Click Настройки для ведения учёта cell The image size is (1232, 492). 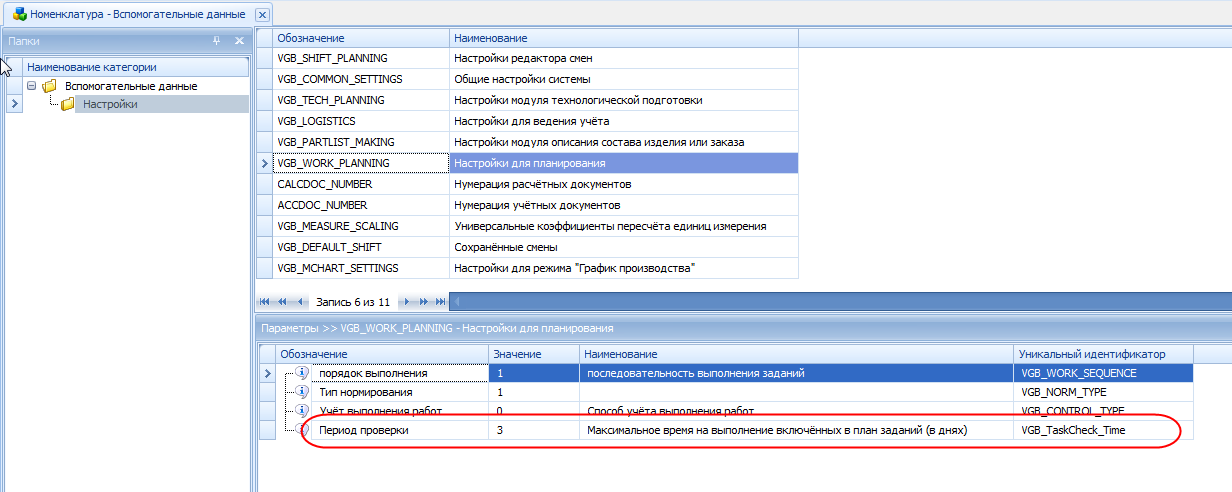[x=624, y=121]
